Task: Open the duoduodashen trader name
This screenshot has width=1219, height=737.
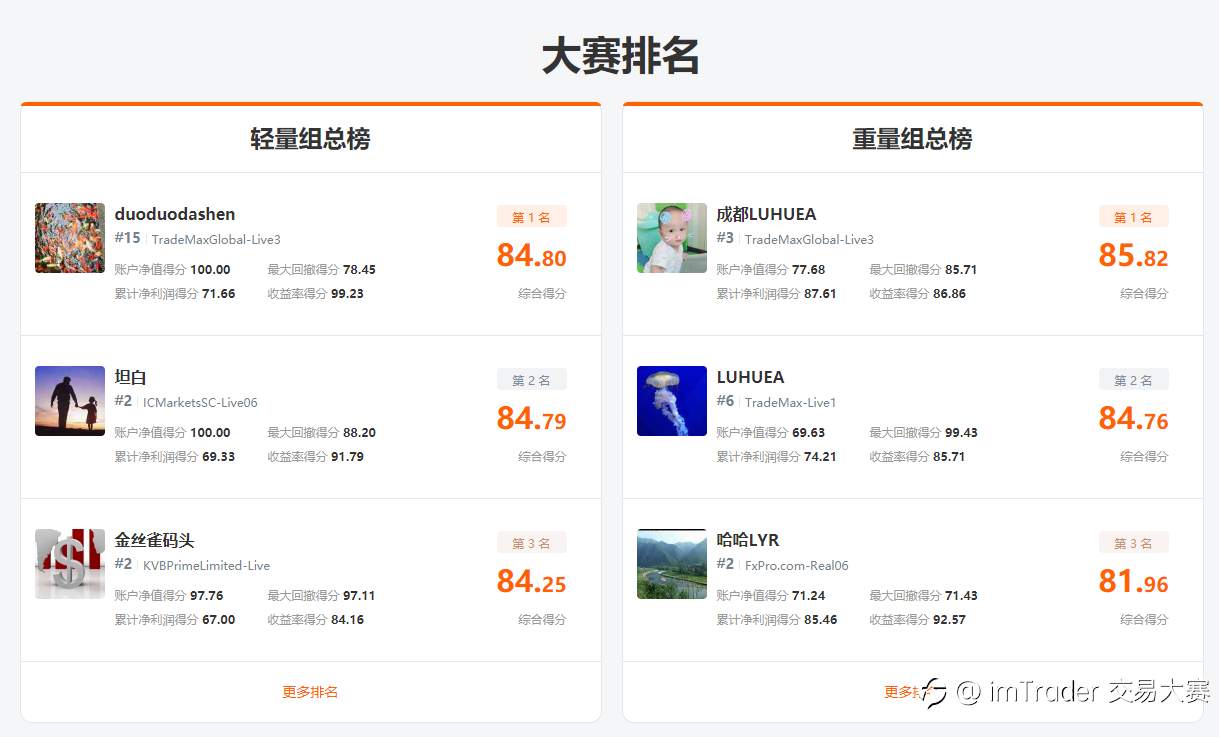Action: click(x=175, y=214)
